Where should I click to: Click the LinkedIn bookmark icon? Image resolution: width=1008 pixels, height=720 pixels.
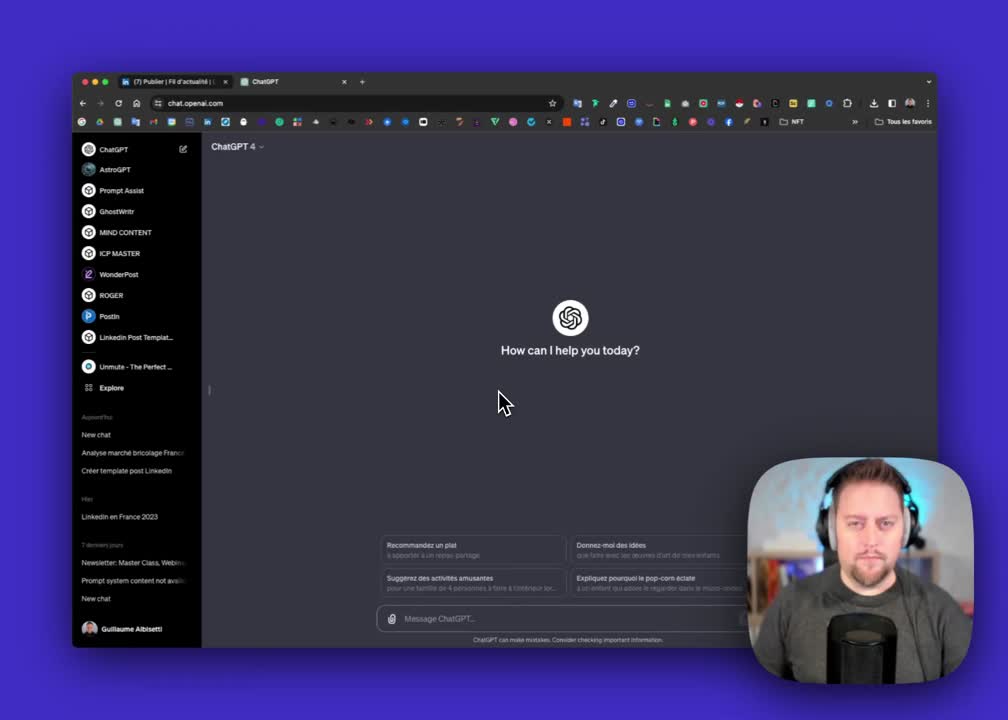[x=207, y=122]
